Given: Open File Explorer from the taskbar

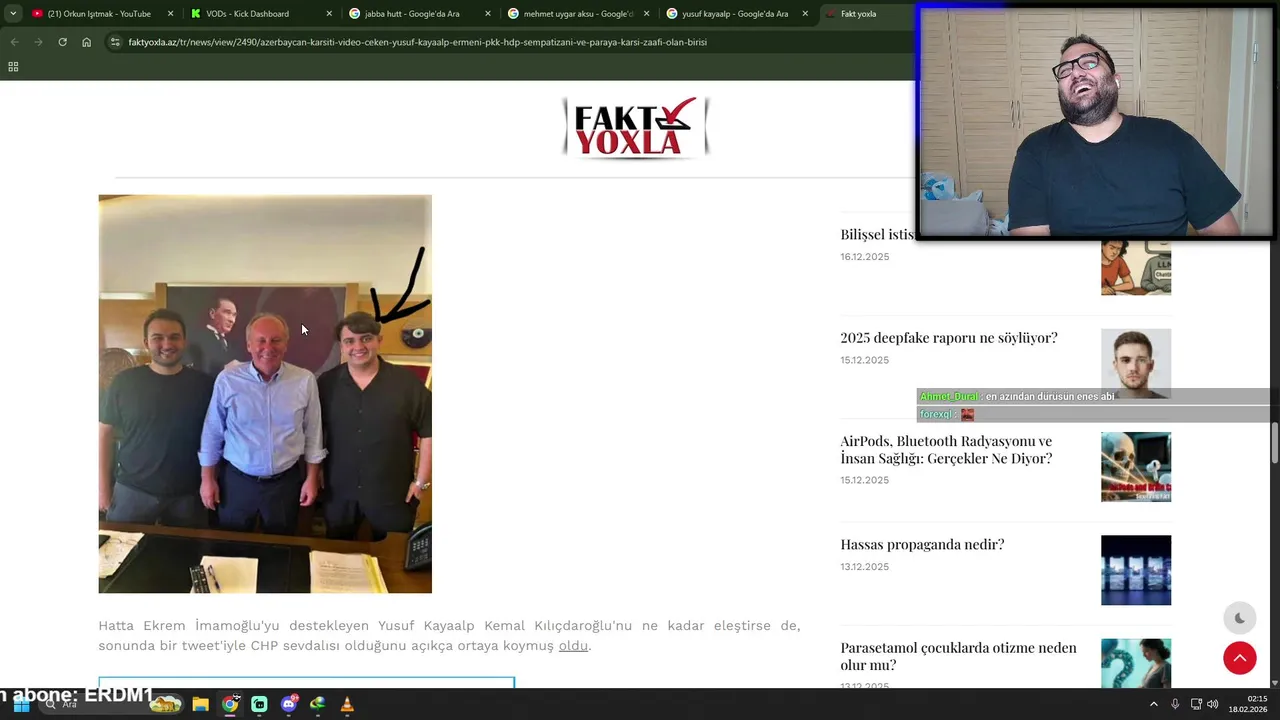Looking at the screenshot, I should [x=200, y=704].
